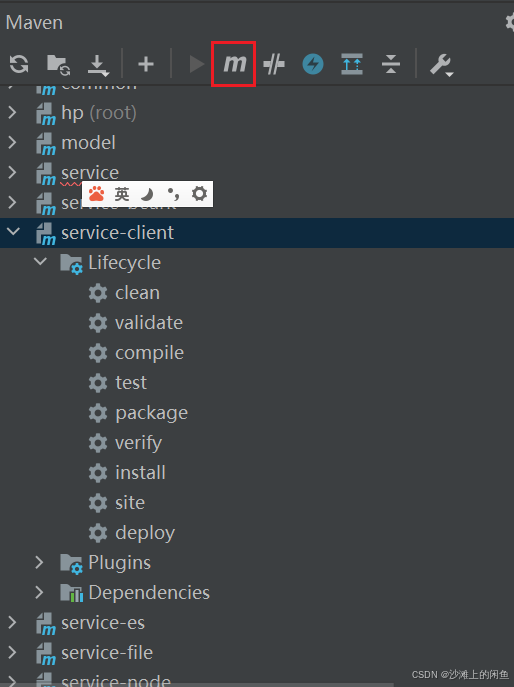
Task: Toggle input method moon icon
Action: (147, 194)
